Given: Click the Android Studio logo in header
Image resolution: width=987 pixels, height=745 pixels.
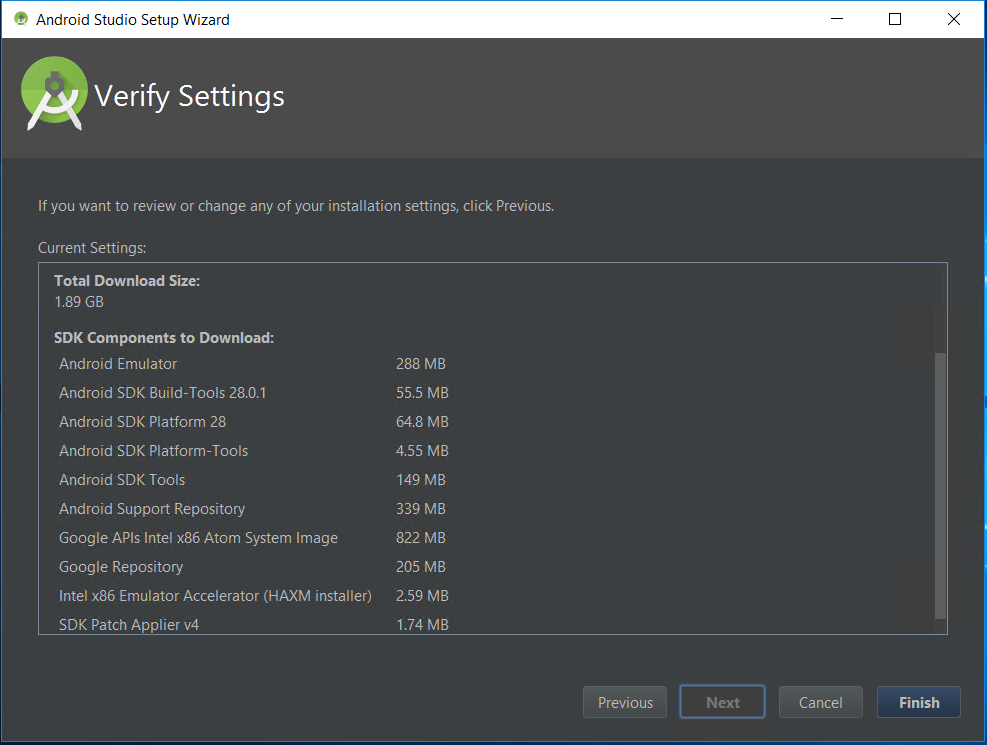Looking at the screenshot, I should tap(54, 95).
